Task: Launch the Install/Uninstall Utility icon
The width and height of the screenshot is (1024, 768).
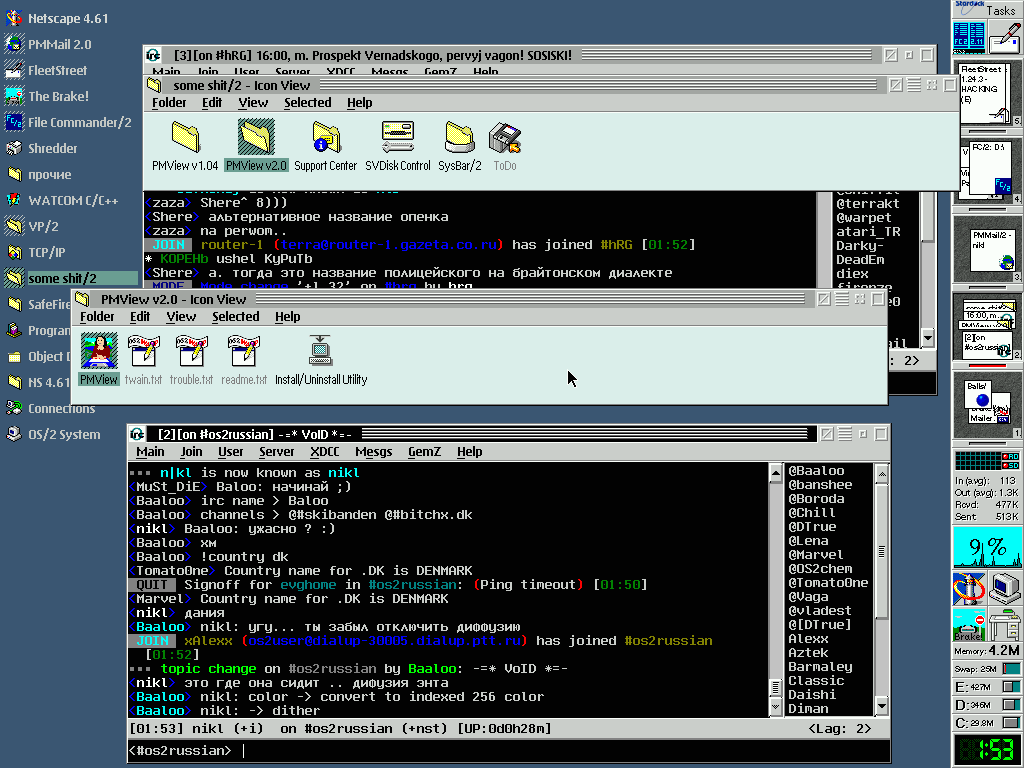Action: pyautogui.click(x=321, y=359)
